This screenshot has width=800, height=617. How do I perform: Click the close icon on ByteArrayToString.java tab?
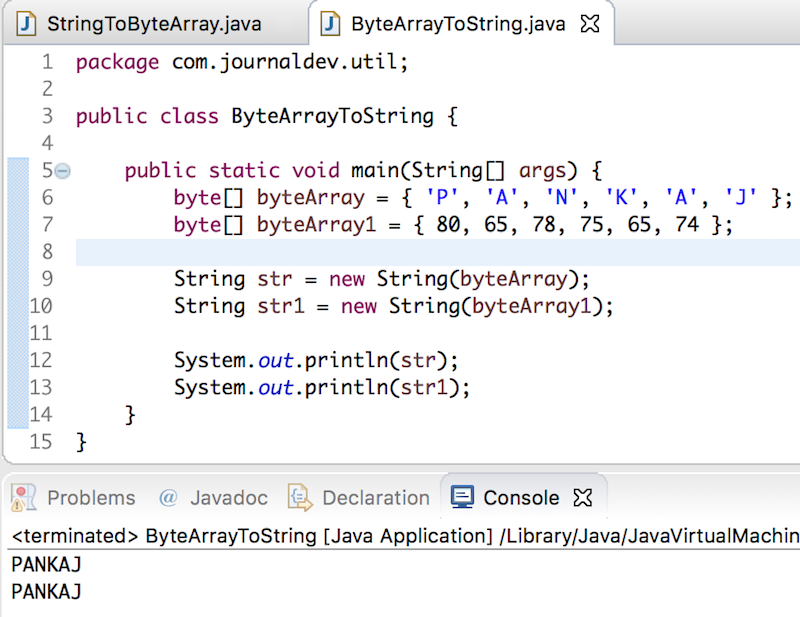pos(590,24)
